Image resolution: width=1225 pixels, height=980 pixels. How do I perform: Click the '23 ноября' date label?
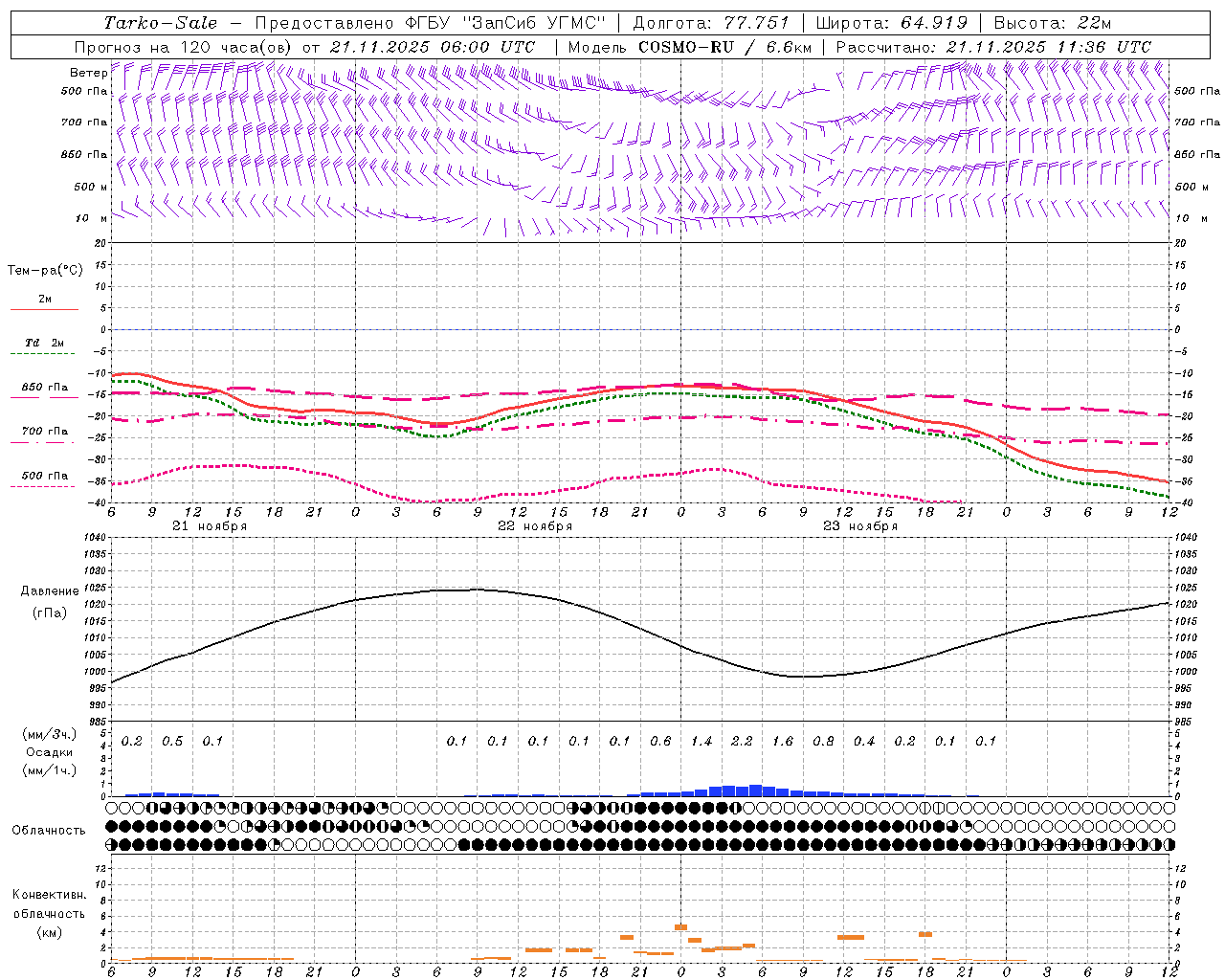[x=860, y=526]
